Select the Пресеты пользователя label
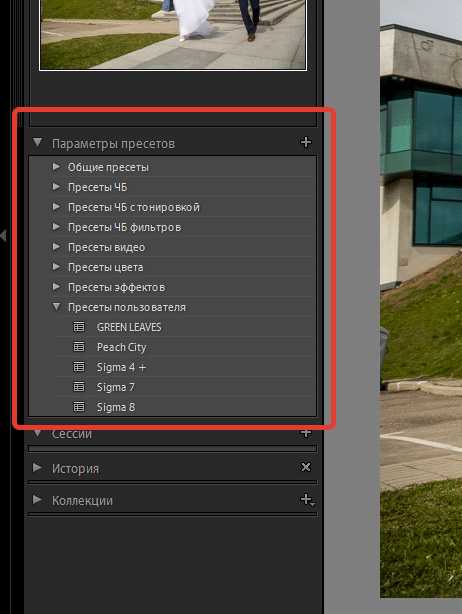462x614 pixels. 127,307
